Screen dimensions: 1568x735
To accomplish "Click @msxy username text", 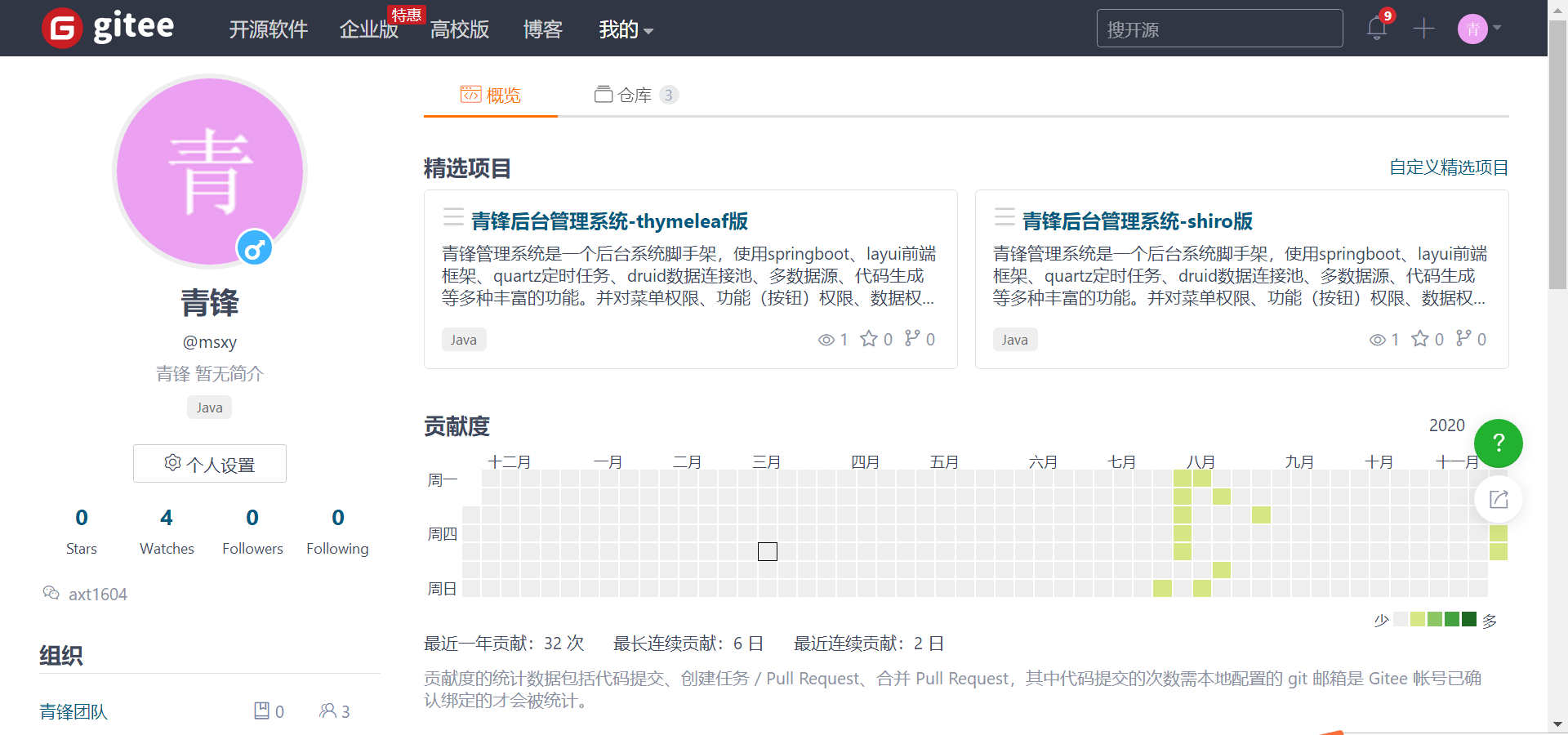I will click(210, 342).
